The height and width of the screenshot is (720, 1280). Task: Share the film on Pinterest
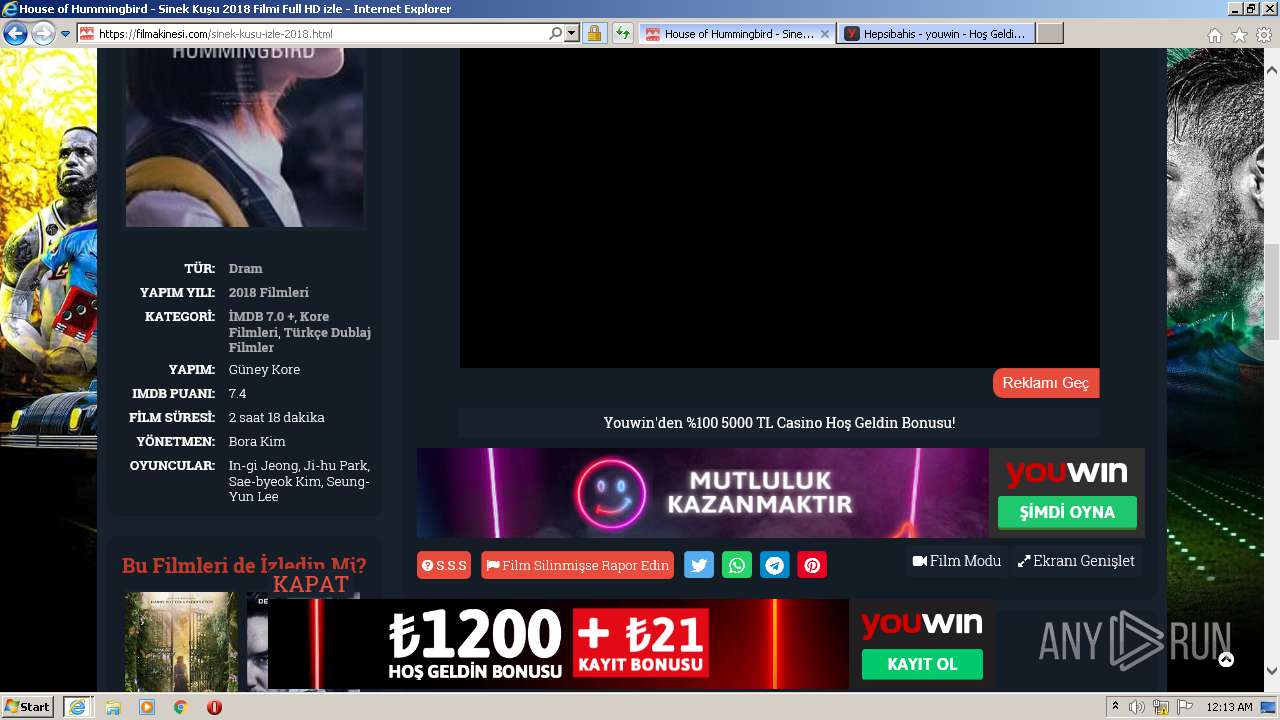pos(812,565)
